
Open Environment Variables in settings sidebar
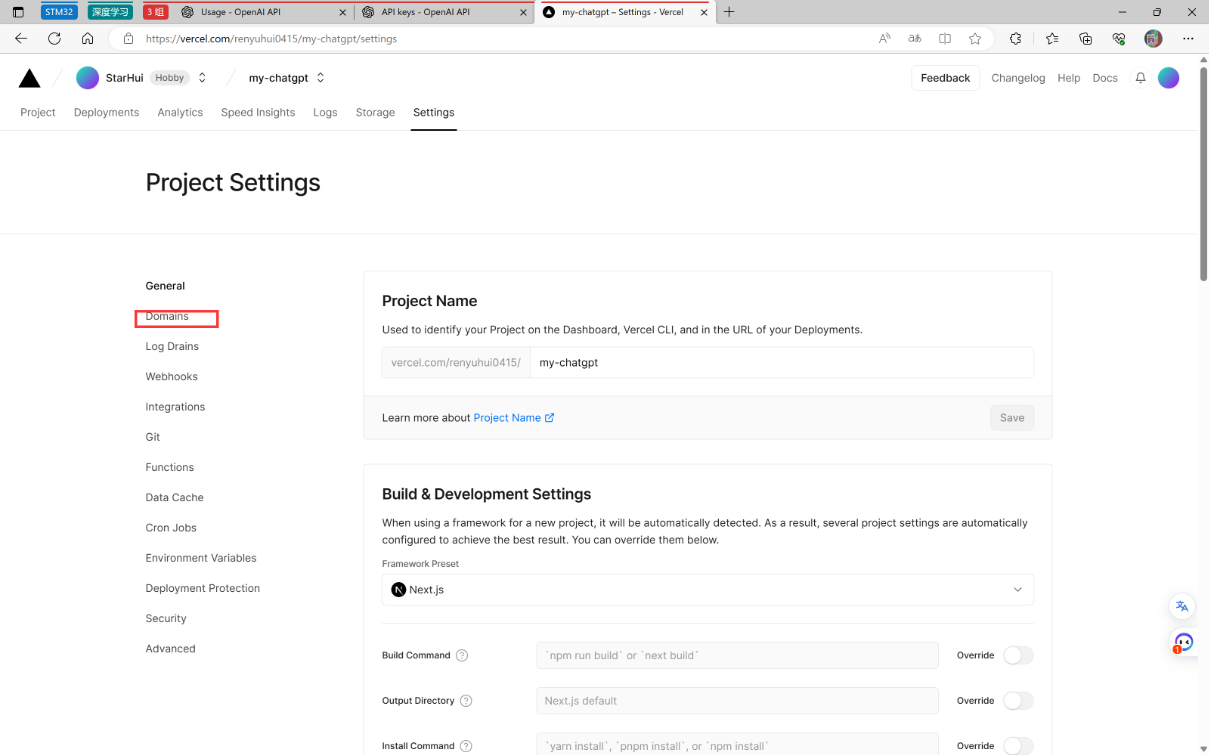click(x=201, y=558)
